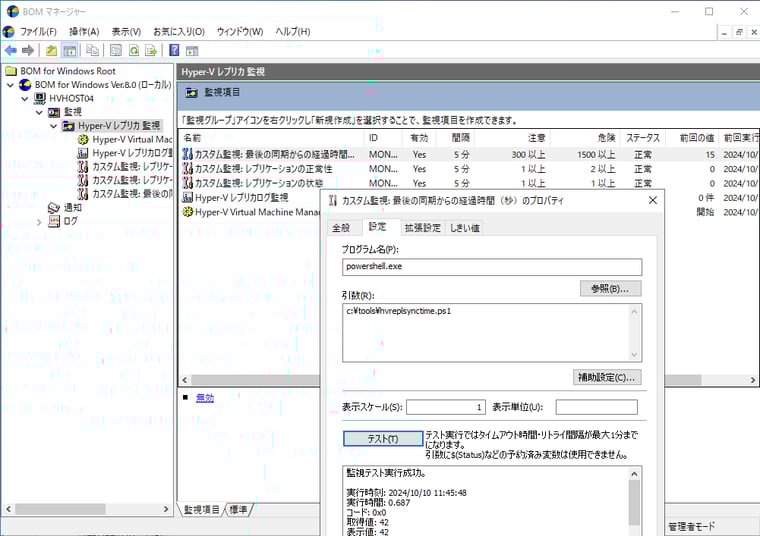Screen dimensions: 760x536
Task: Toggle the show/hide console tree toolbar icon
Action: pyautogui.click(x=70, y=50)
